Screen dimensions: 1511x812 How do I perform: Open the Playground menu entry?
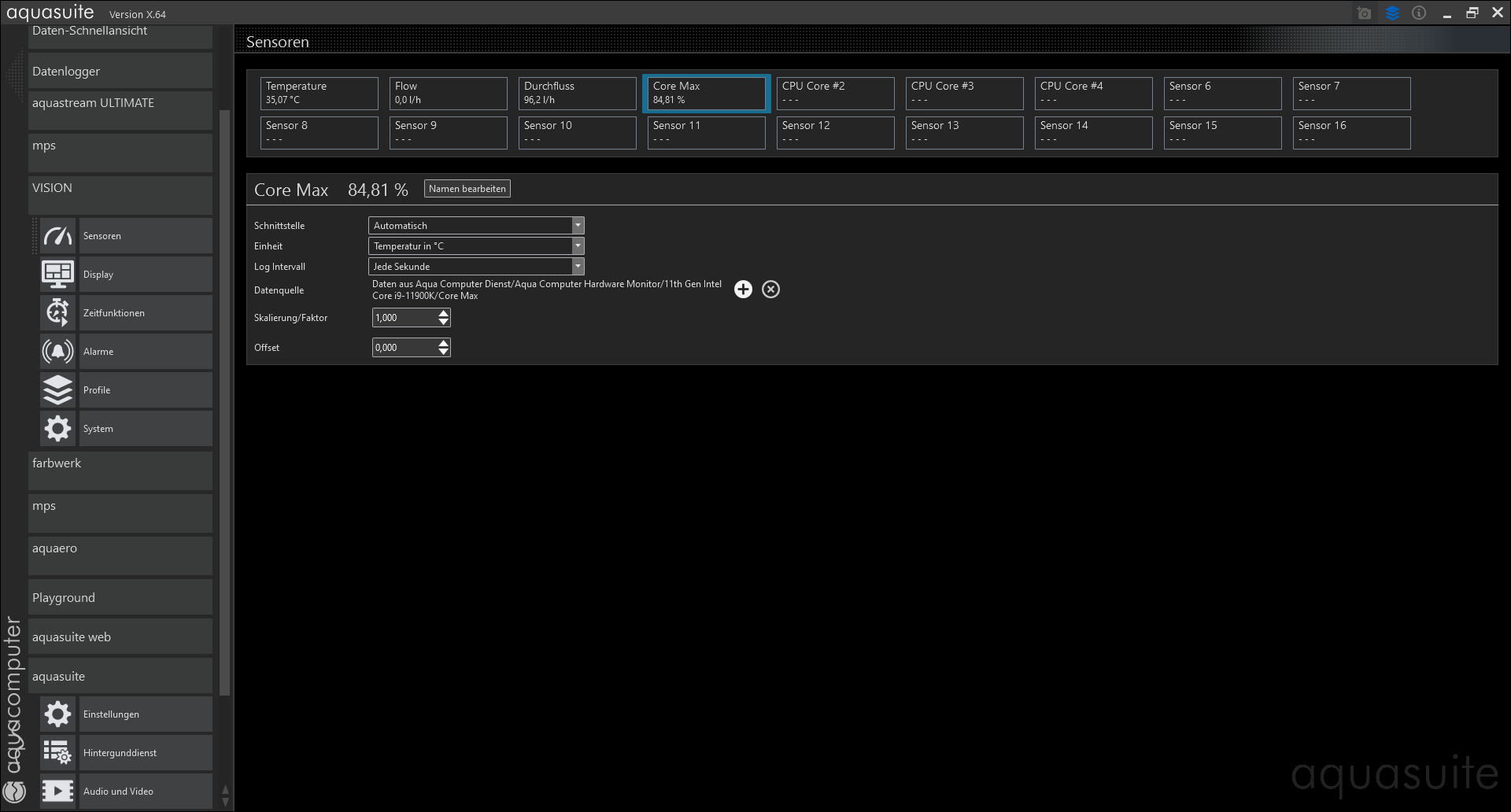pos(120,598)
